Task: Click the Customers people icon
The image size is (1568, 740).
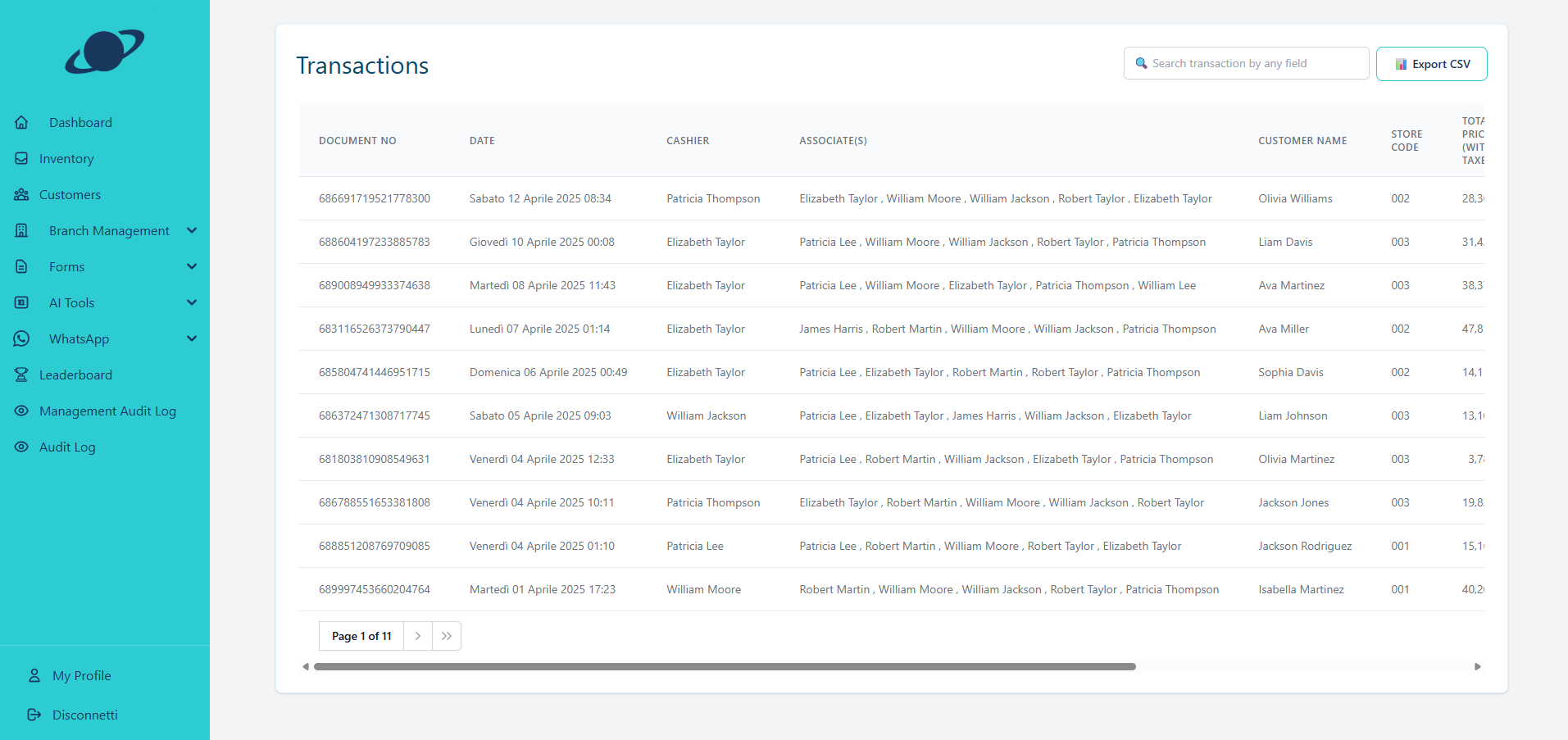Action: [22, 195]
